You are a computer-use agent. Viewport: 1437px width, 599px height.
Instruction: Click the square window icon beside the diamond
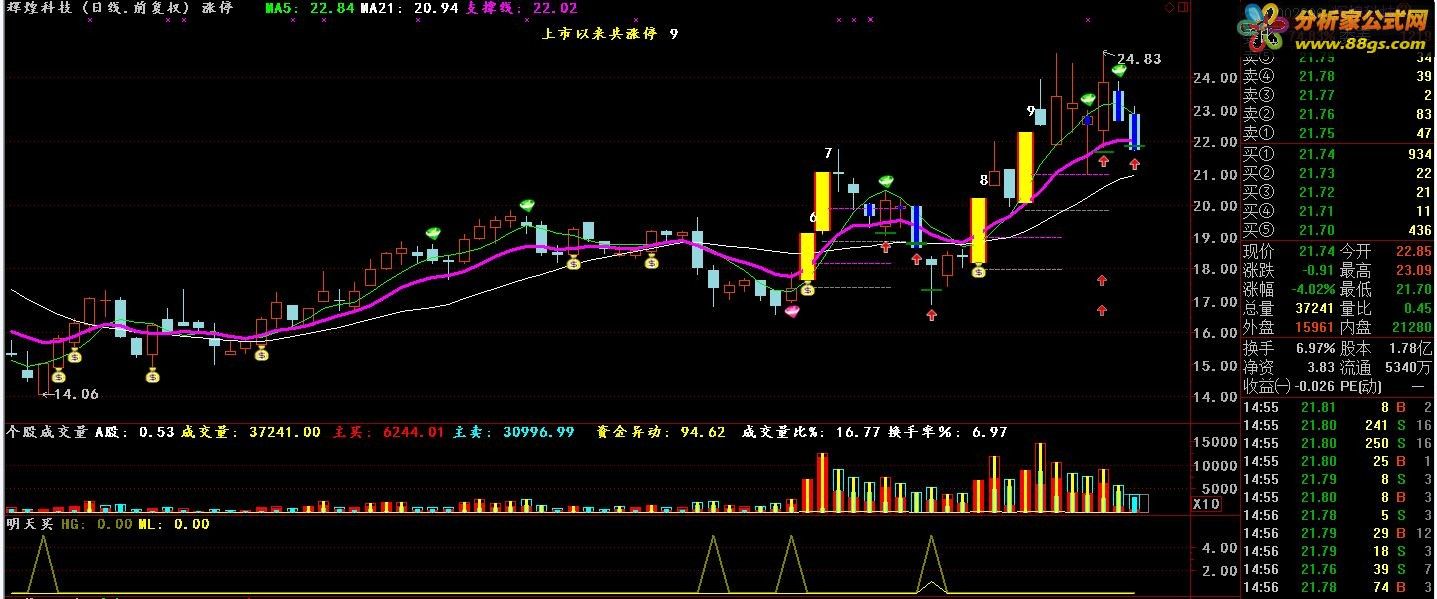[x=1184, y=7]
